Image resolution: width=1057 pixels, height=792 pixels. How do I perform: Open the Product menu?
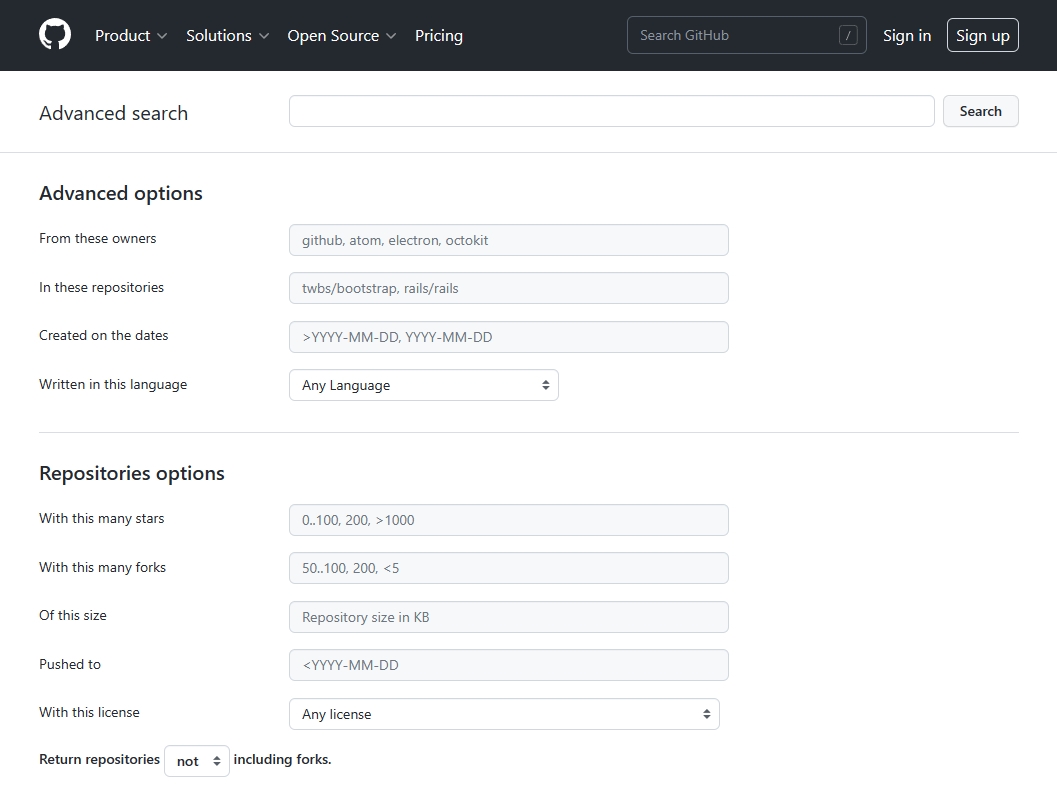131,35
